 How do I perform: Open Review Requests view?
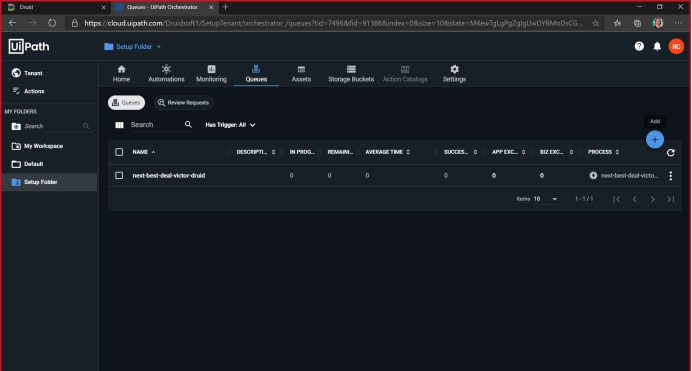click(x=184, y=102)
